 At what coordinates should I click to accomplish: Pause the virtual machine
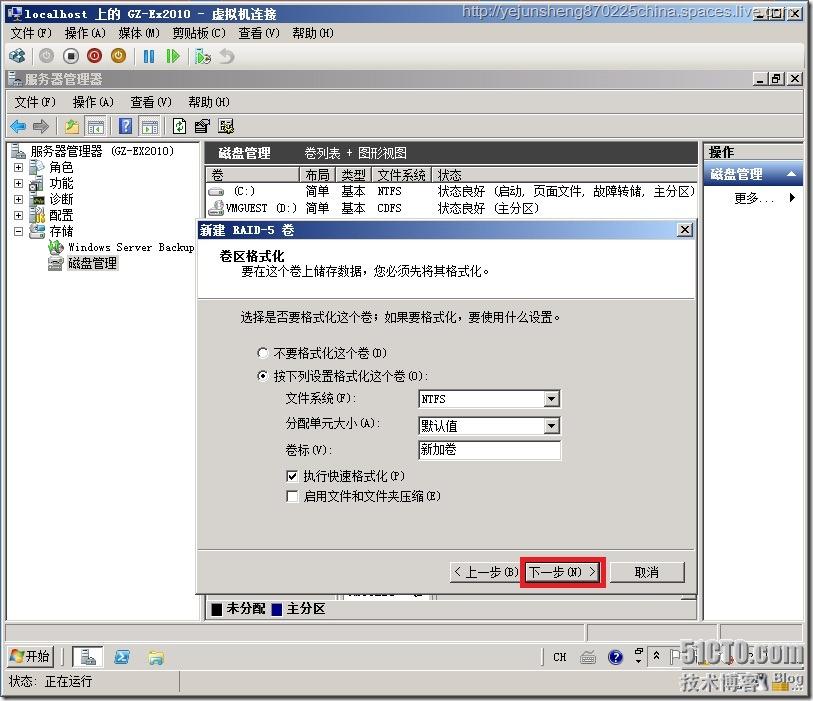click(149, 56)
